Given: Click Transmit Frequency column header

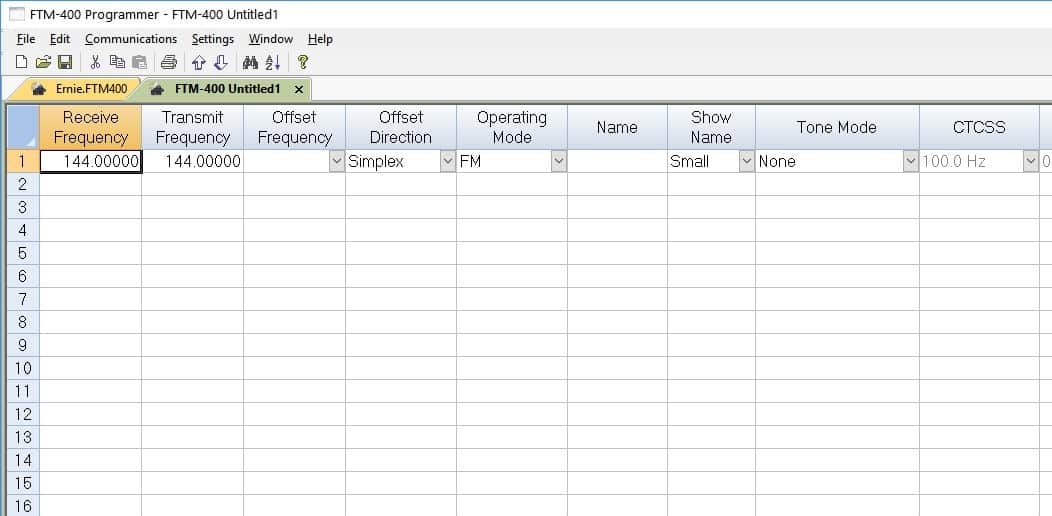Looking at the screenshot, I should 193,127.
